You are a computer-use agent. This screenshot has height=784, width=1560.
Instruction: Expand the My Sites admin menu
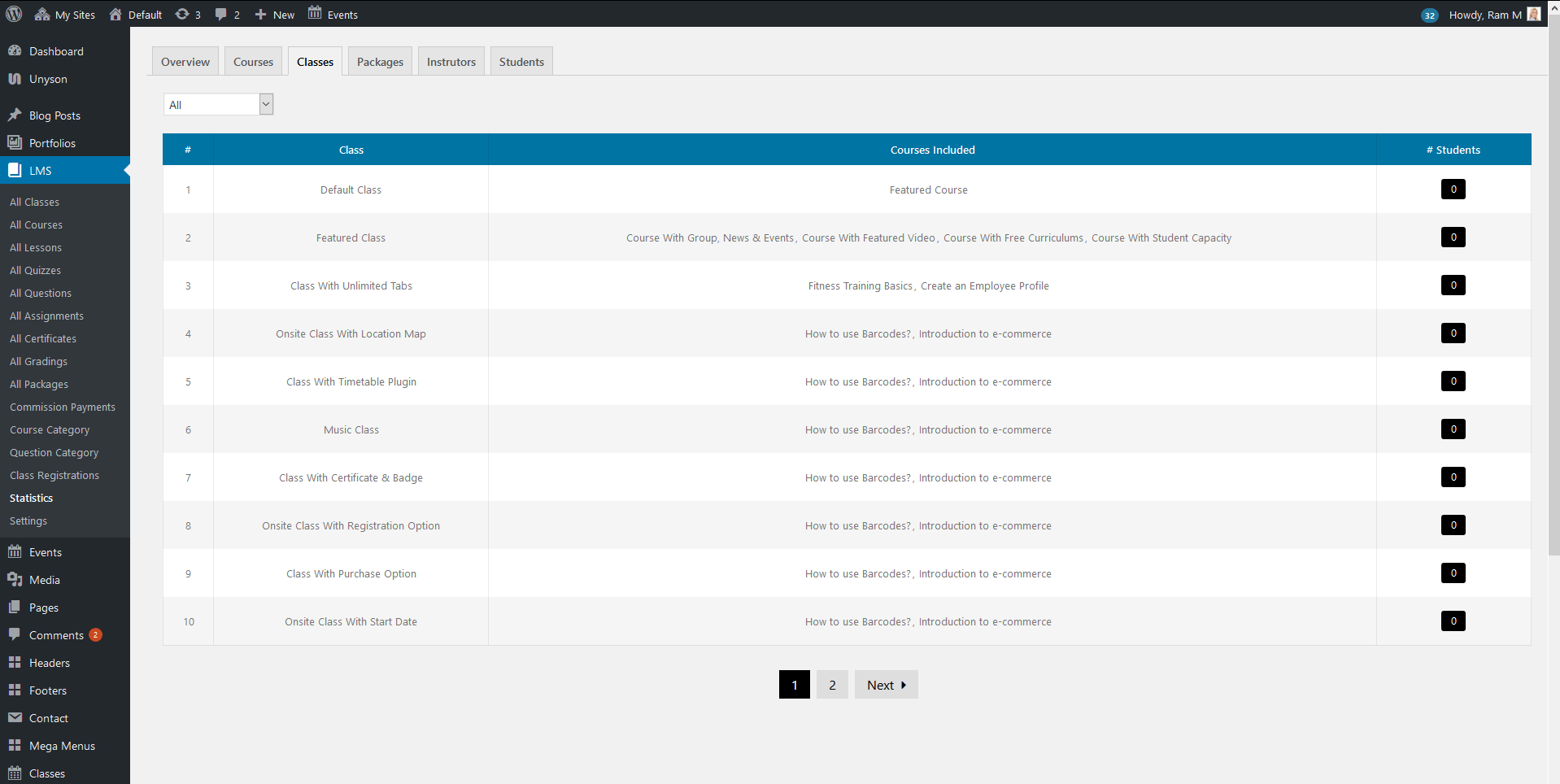(x=64, y=15)
